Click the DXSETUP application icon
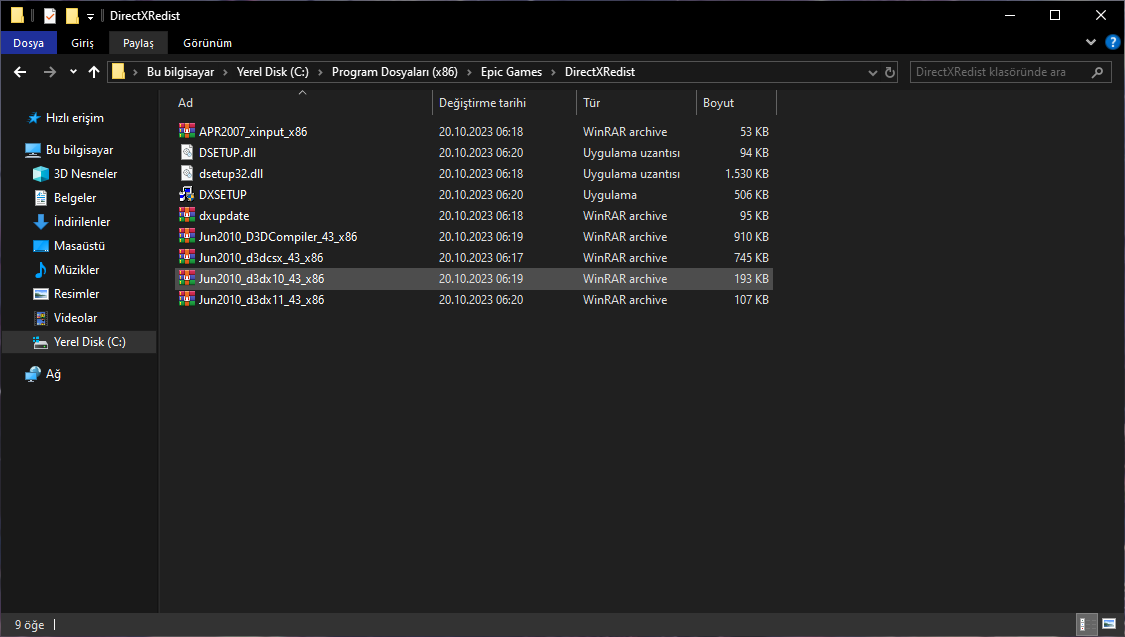This screenshot has height=637, width=1125. tap(187, 194)
